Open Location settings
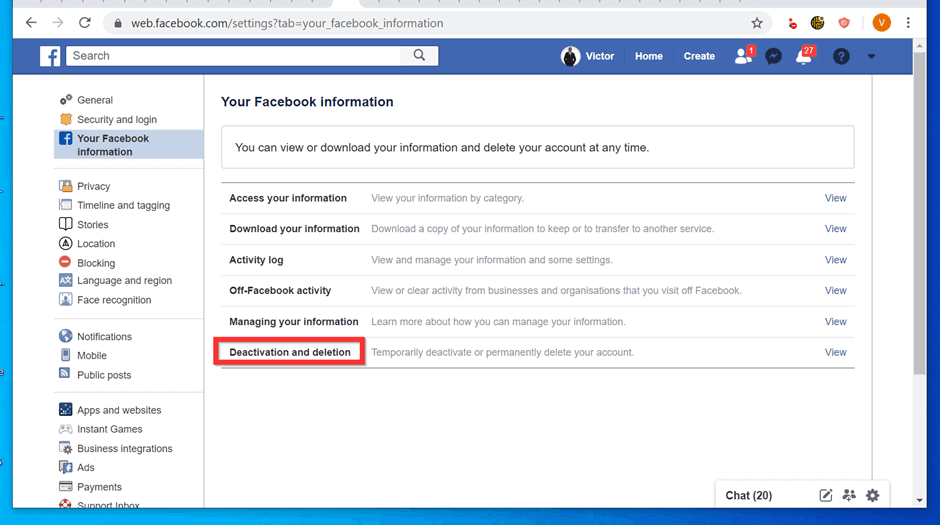Screen dimensions: 940x525 [96, 244]
